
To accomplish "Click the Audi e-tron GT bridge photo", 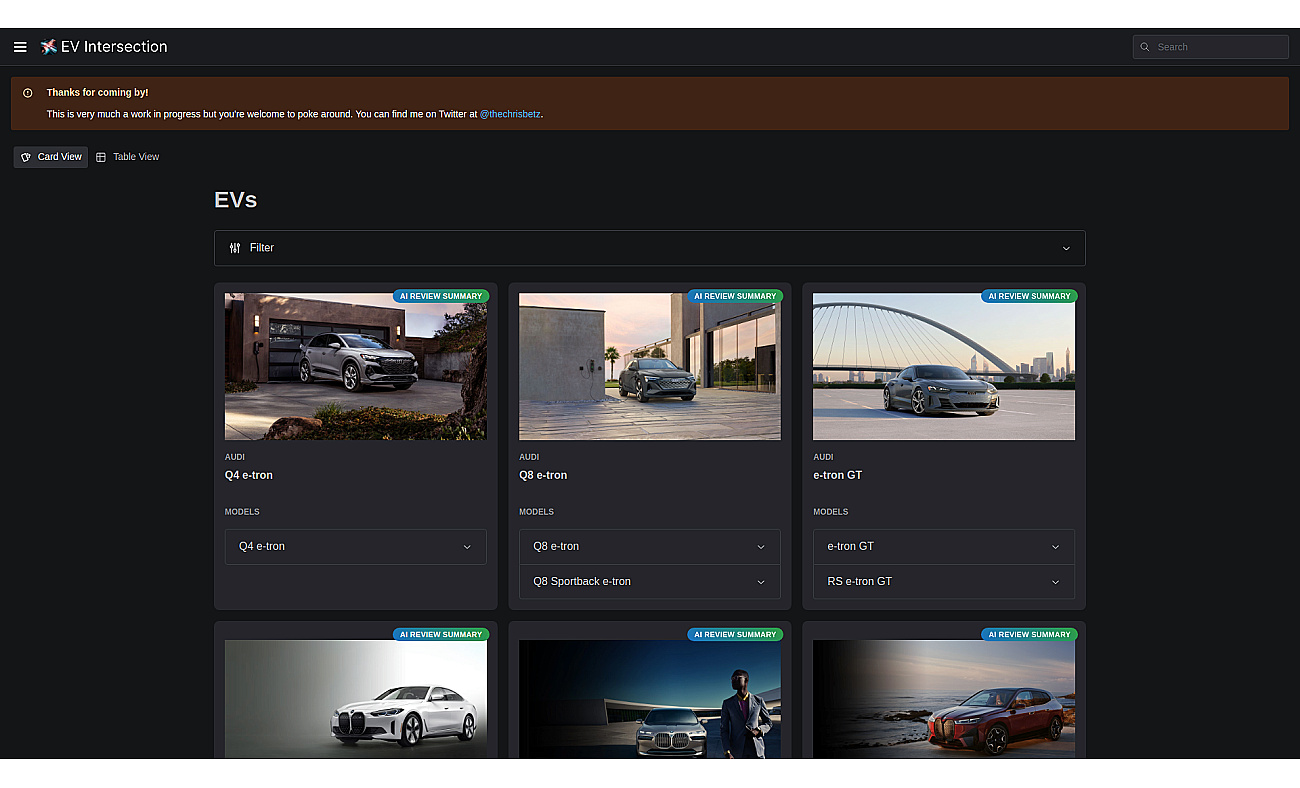I will (944, 366).
